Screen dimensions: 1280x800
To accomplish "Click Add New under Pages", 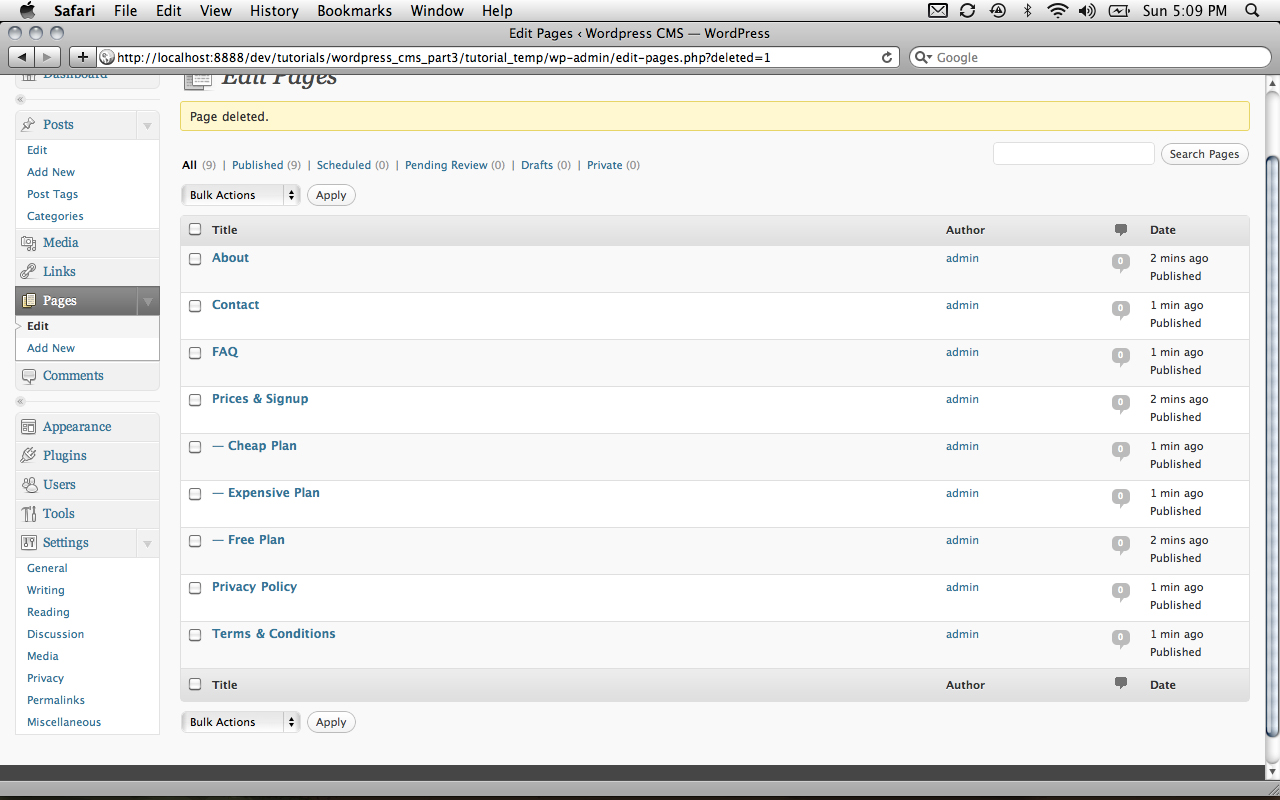I will 51,348.
